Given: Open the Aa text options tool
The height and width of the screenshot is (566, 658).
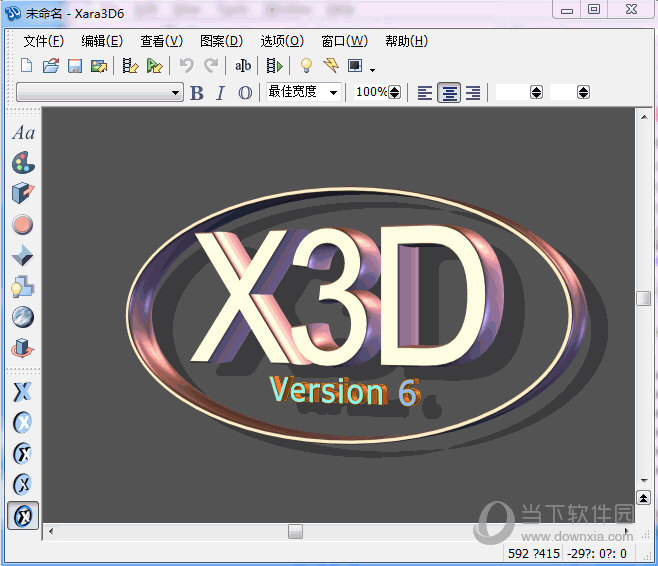Looking at the screenshot, I should (x=24, y=133).
